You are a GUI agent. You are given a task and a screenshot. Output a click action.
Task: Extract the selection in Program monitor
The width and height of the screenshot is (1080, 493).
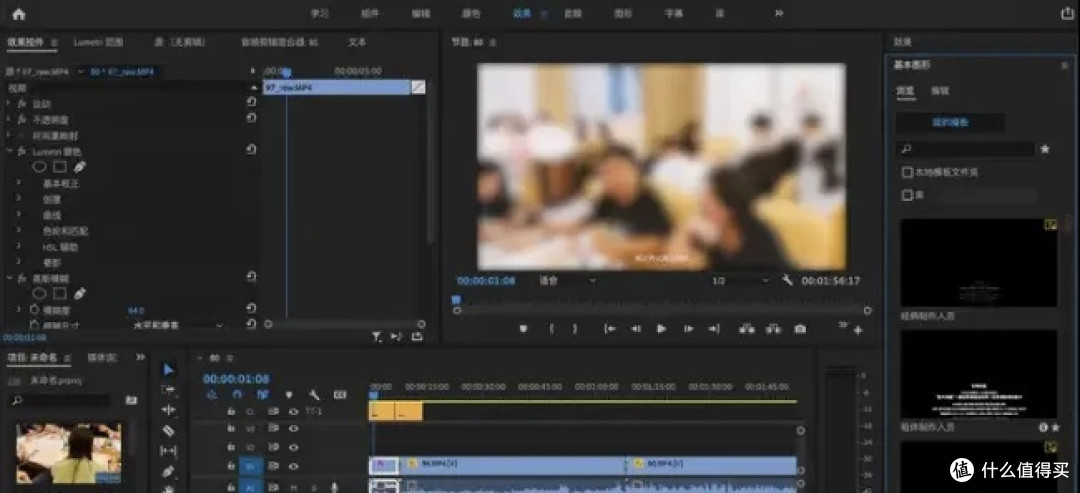click(x=773, y=329)
